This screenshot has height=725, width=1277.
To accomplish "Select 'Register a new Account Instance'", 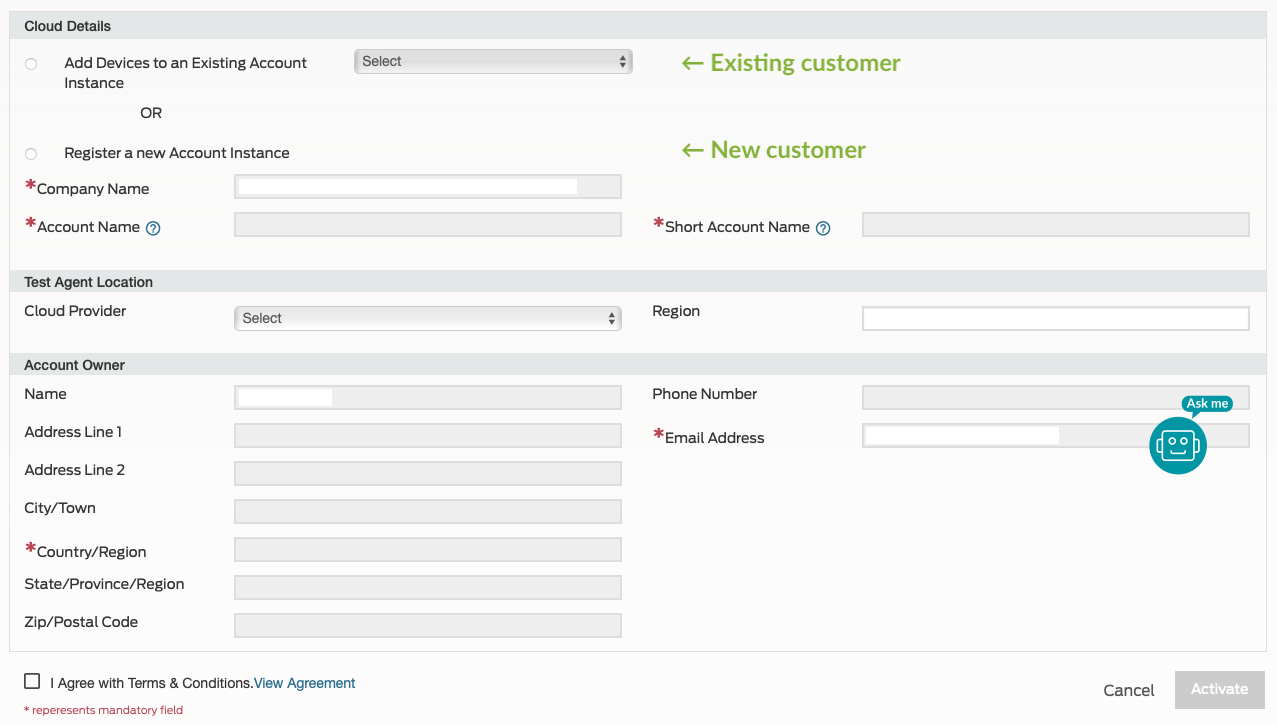I will (x=30, y=153).
